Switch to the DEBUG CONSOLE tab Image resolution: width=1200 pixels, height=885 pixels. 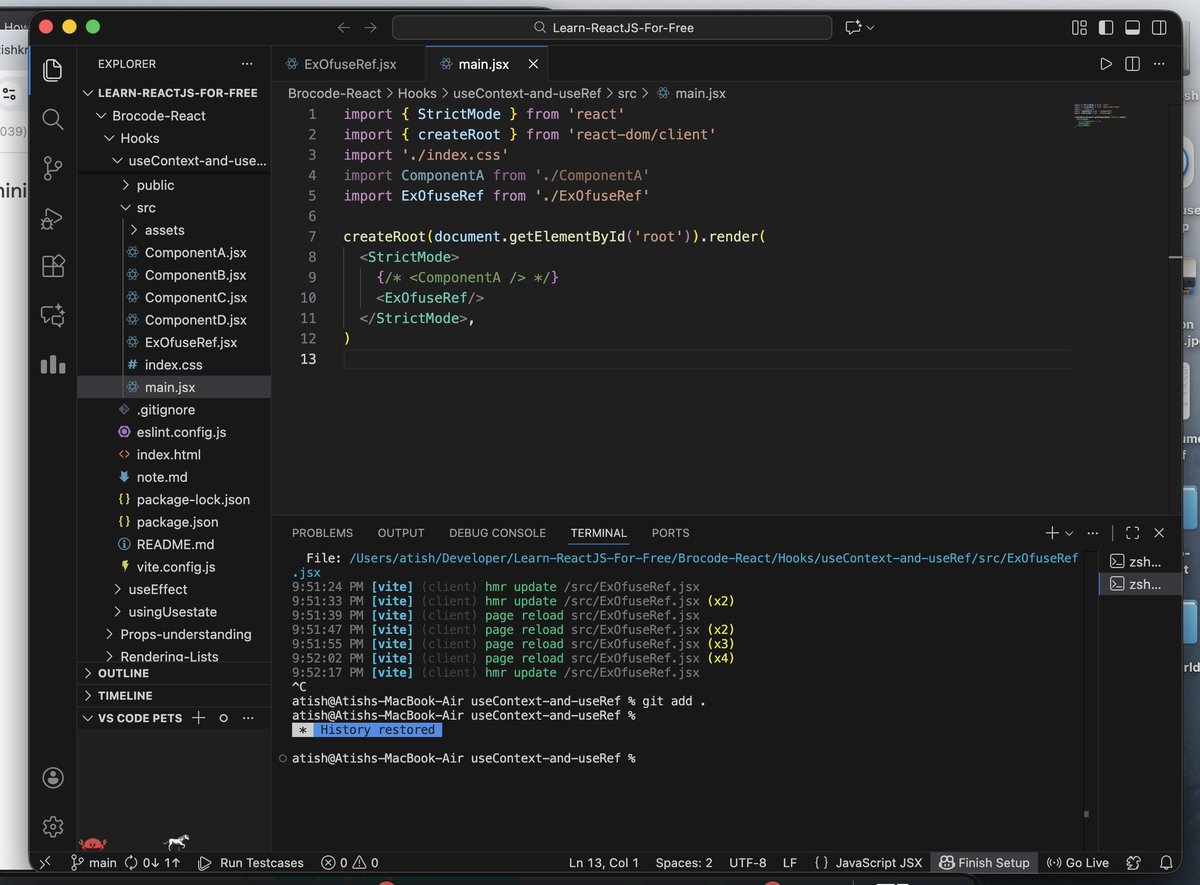(497, 533)
